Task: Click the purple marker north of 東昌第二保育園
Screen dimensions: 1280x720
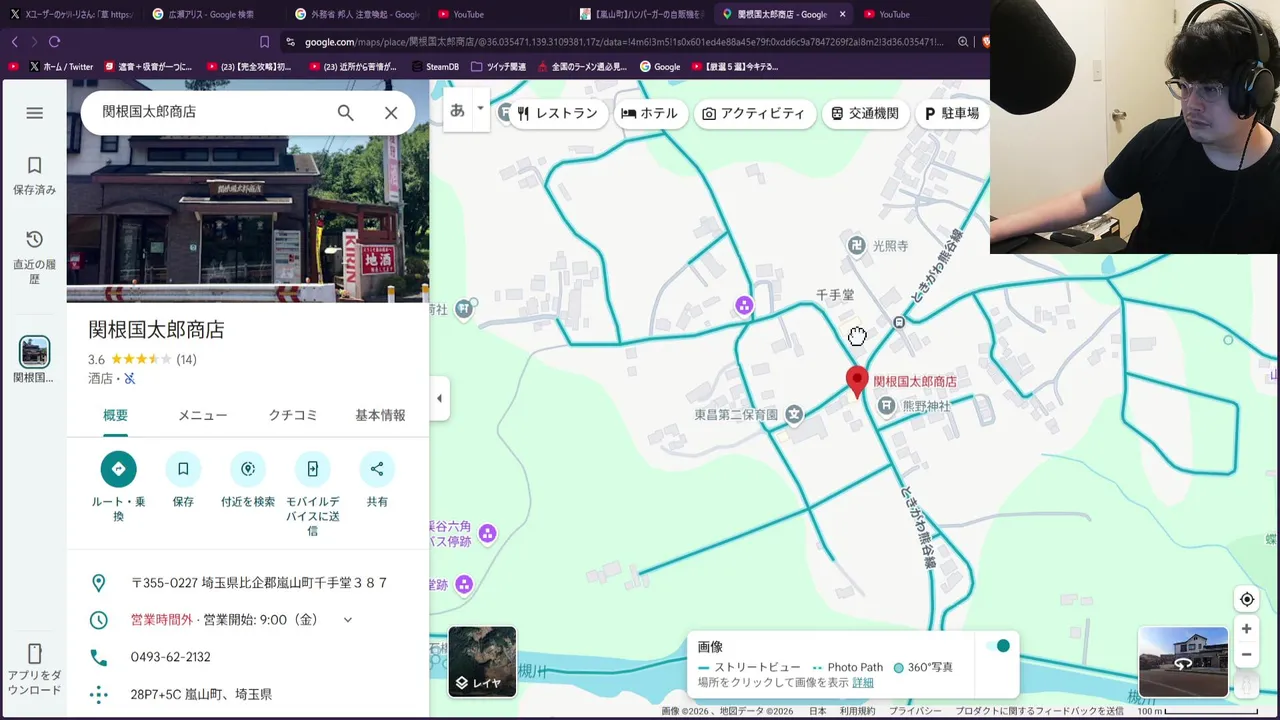Action: [x=744, y=306]
